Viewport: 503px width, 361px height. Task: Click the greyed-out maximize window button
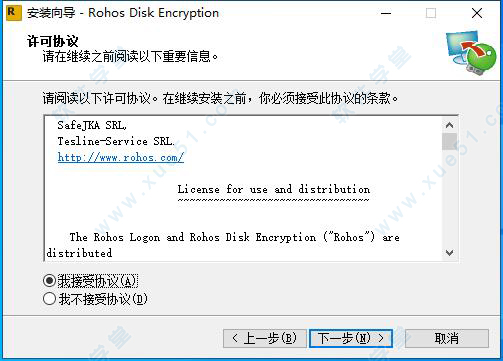431,13
